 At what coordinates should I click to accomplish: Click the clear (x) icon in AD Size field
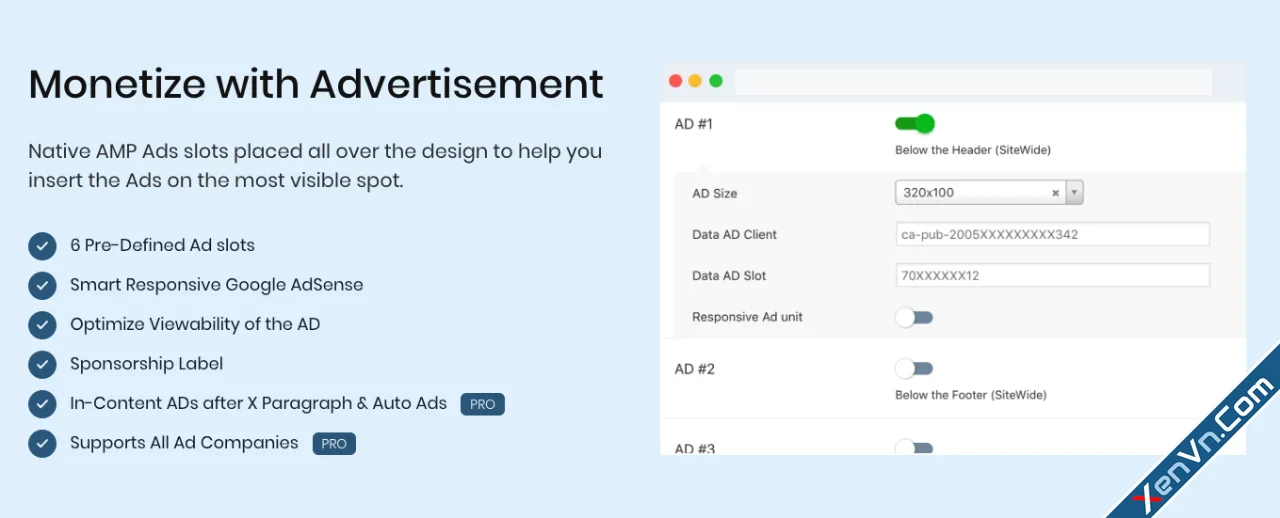point(1055,193)
